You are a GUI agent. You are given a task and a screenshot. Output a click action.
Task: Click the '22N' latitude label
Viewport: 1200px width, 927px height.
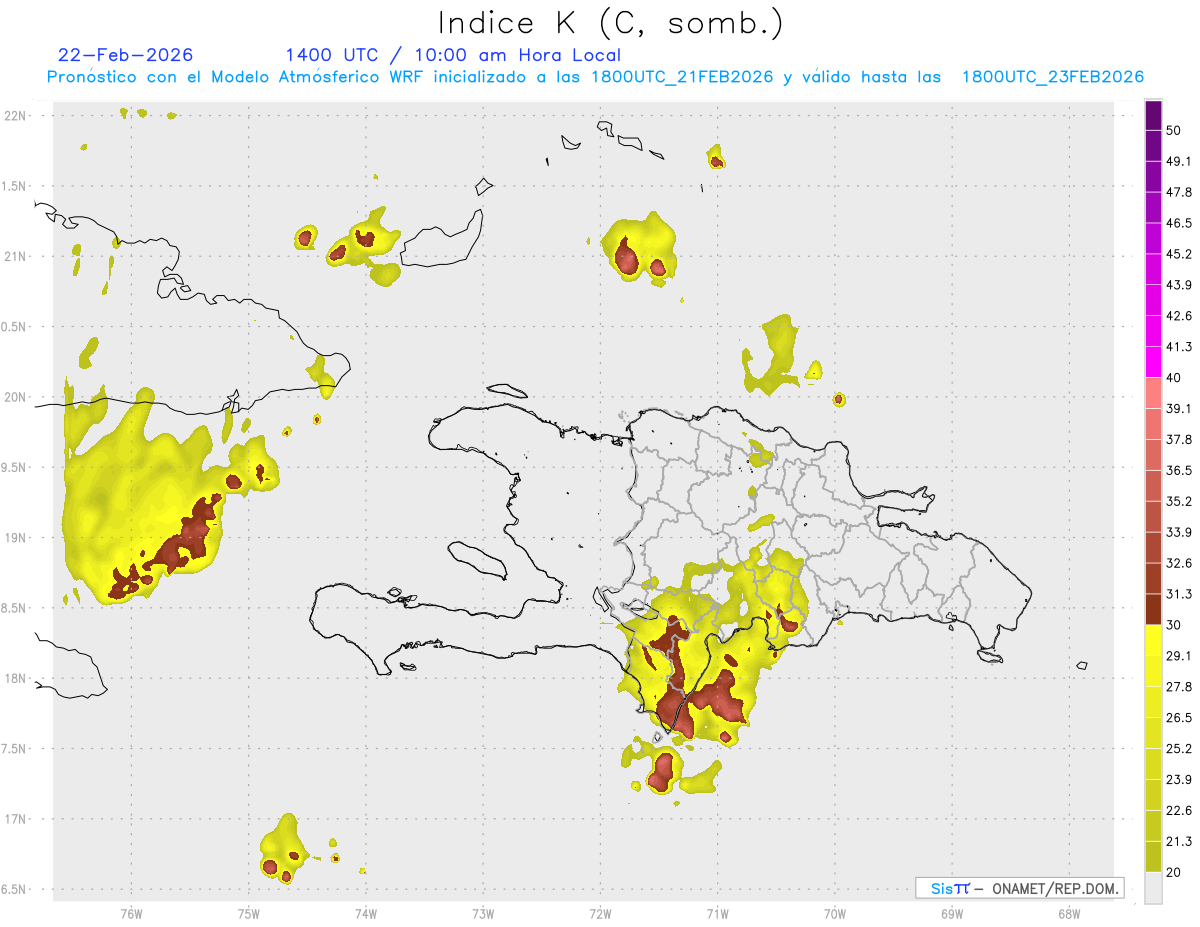(x=15, y=116)
